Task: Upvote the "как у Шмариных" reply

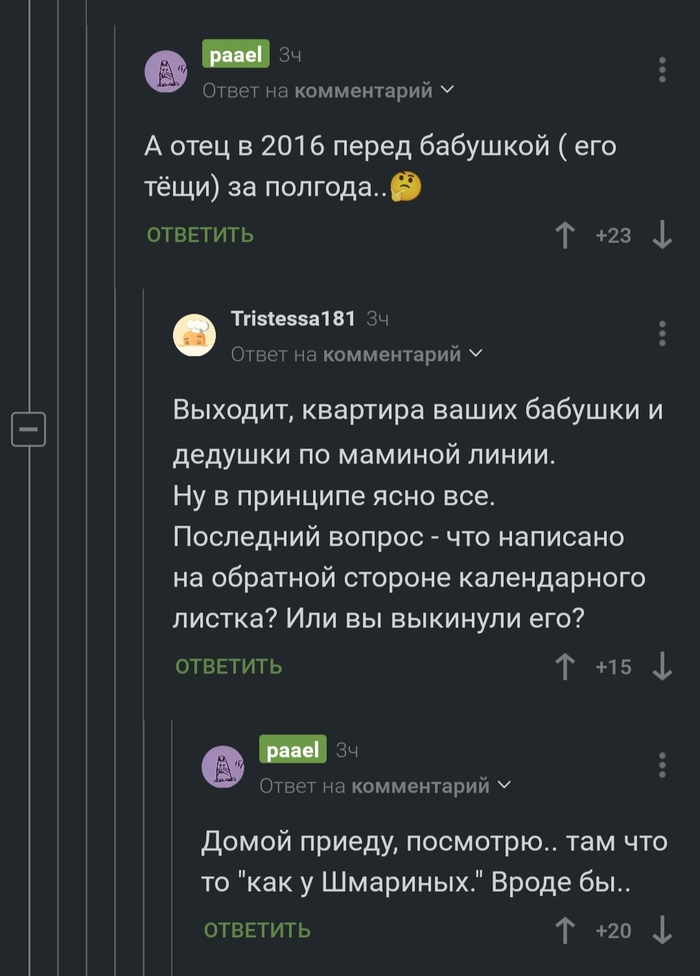Action: click(x=566, y=930)
